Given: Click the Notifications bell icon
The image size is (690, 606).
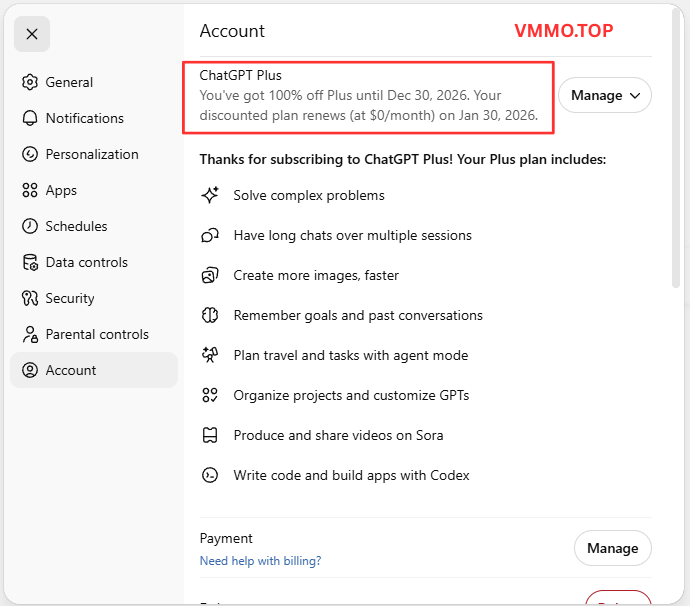Looking at the screenshot, I should (30, 118).
